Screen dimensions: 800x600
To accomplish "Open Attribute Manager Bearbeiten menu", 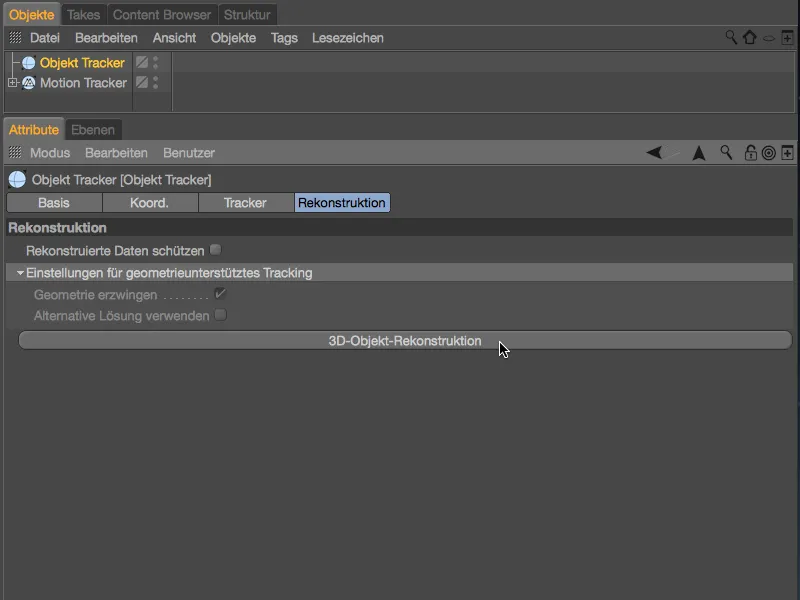I will [x=116, y=153].
